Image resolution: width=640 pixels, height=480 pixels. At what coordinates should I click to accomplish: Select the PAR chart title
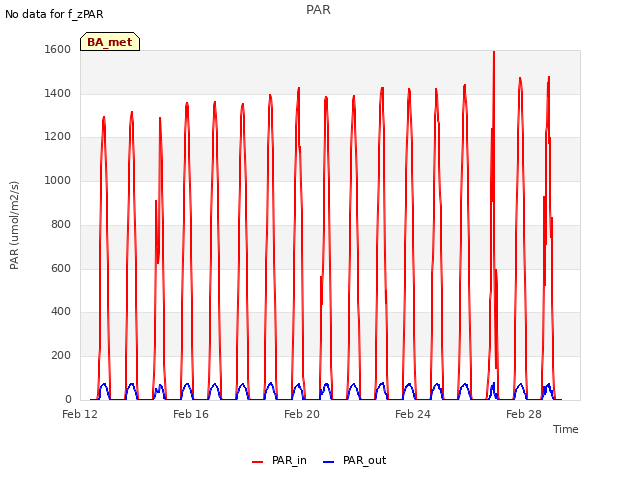tap(318, 10)
